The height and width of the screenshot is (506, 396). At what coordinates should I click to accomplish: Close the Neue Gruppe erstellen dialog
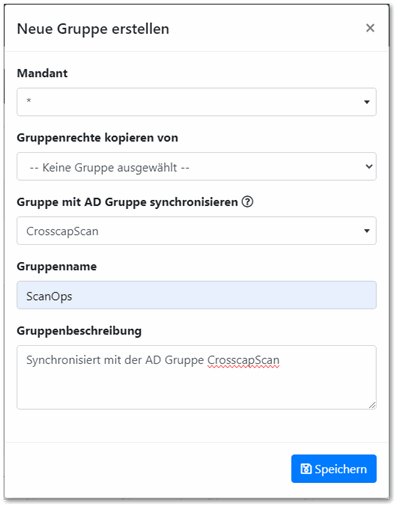pos(370,28)
